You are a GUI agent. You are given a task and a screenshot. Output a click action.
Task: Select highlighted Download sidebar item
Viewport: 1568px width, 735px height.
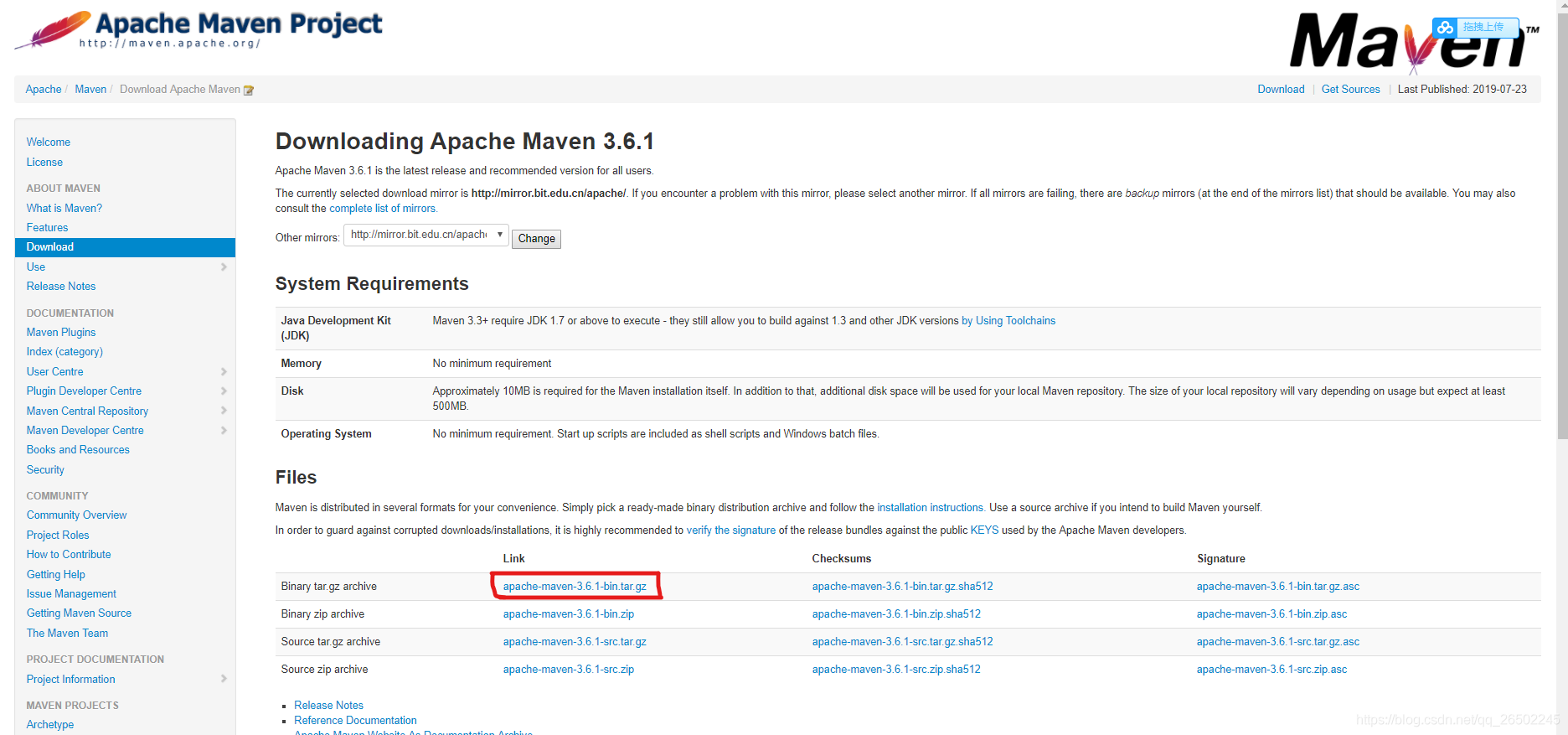(x=125, y=247)
